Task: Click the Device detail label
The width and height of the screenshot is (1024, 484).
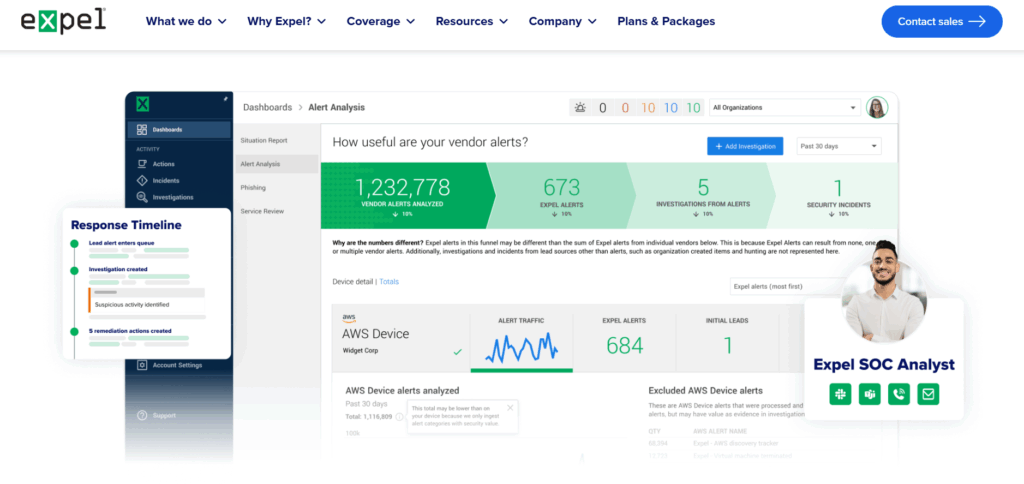Action: [x=353, y=282]
